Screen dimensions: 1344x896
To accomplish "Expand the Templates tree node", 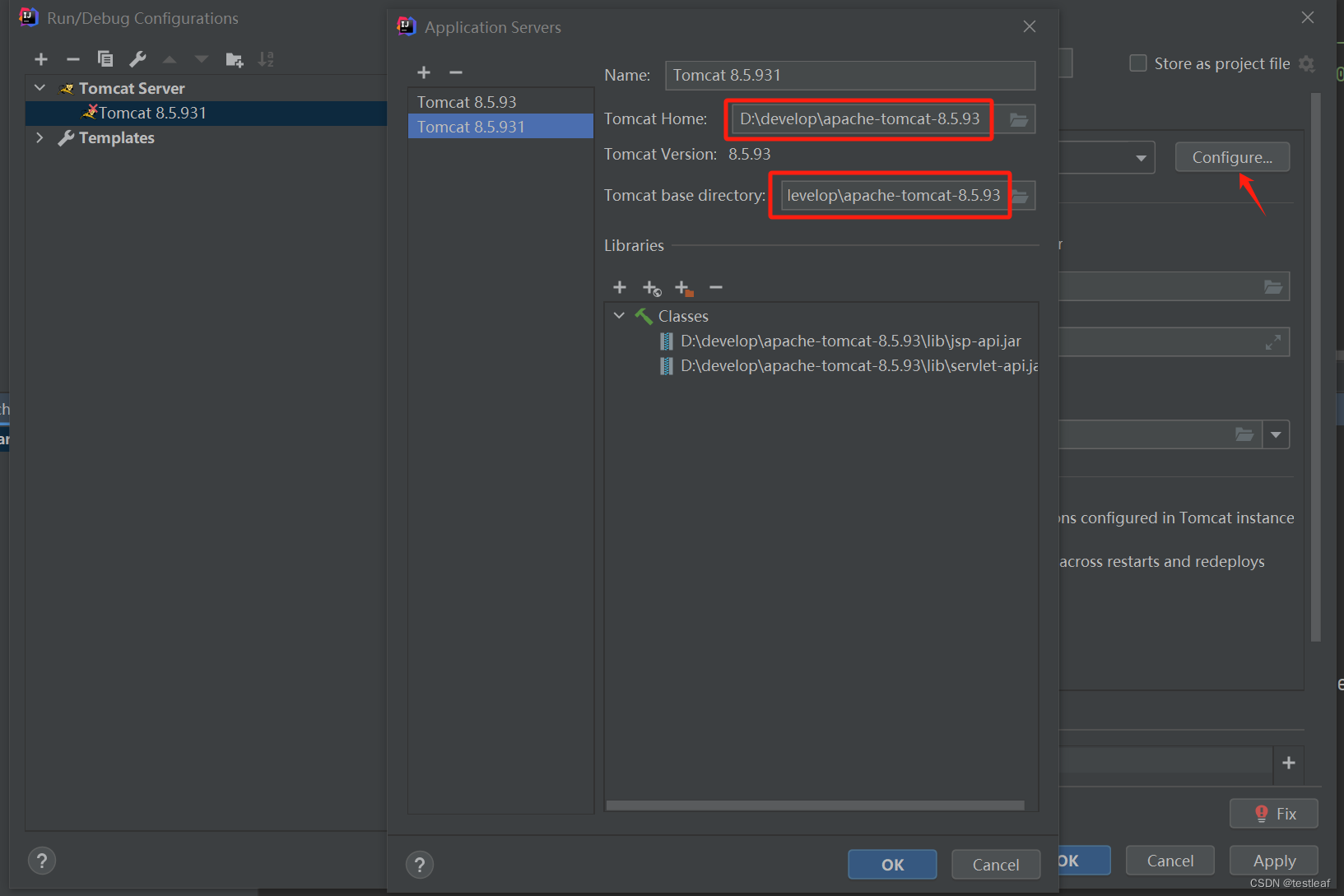I will (x=40, y=137).
